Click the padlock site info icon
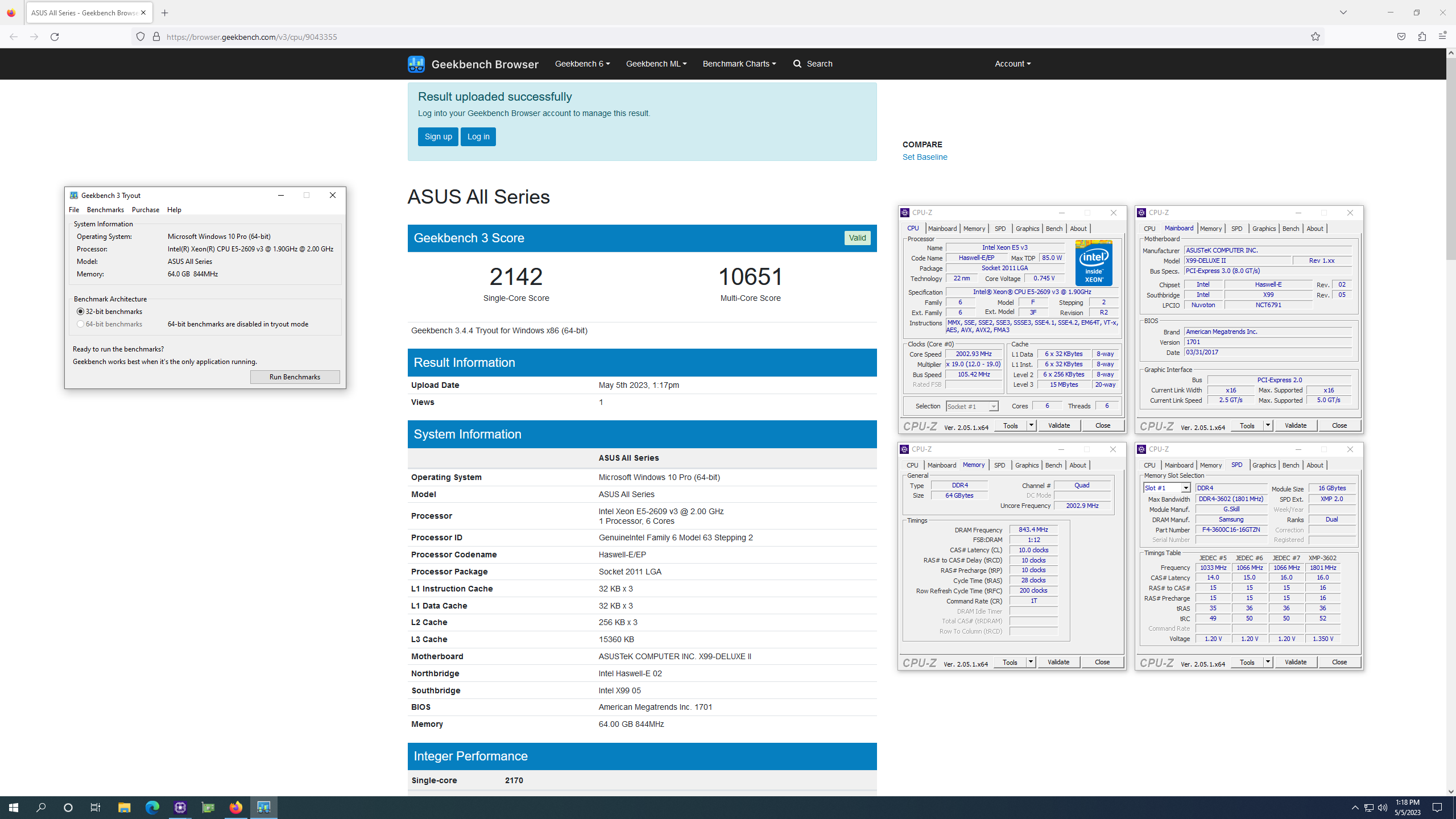 tap(156, 37)
